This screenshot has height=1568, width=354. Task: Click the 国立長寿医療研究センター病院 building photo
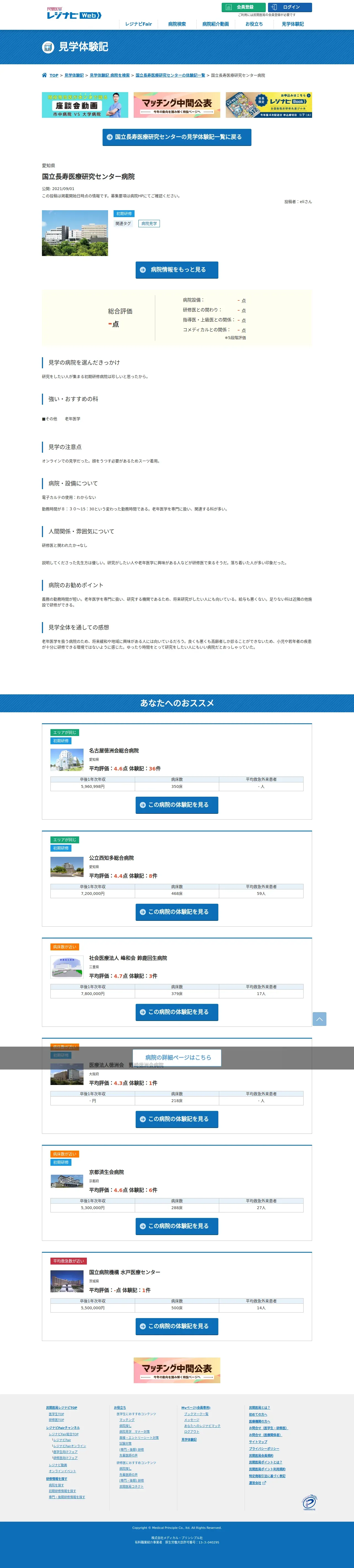pos(75,233)
